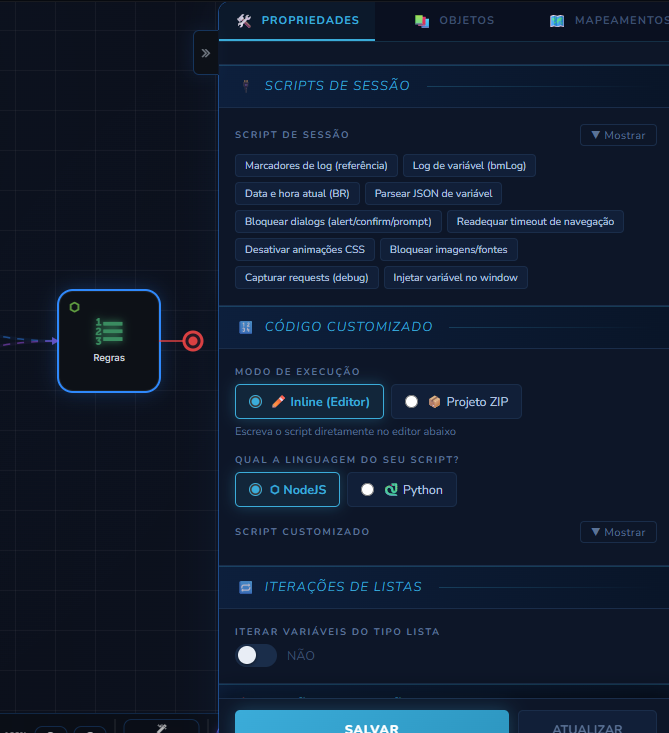This screenshot has width=669, height=733.
Task: Select Projeto ZIP execution mode
Action: click(x=456, y=402)
